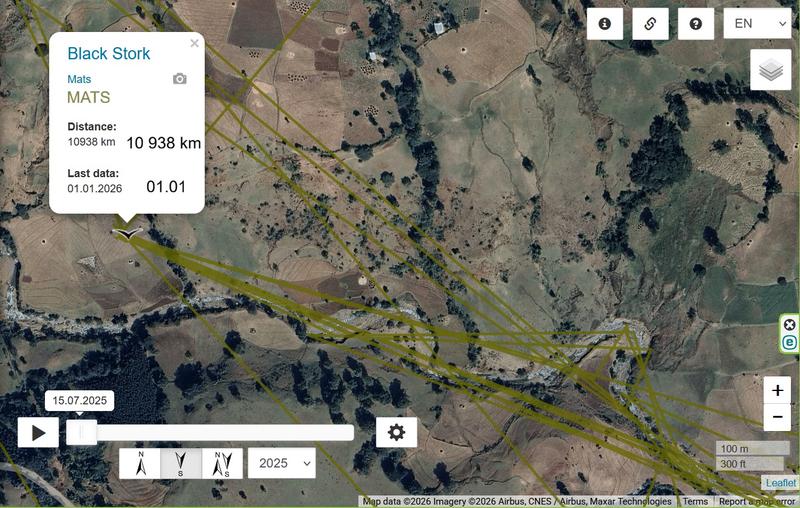800x508 pixels.
Task: Click the 01.01.2026 last data value
Action: (x=95, y=188)
